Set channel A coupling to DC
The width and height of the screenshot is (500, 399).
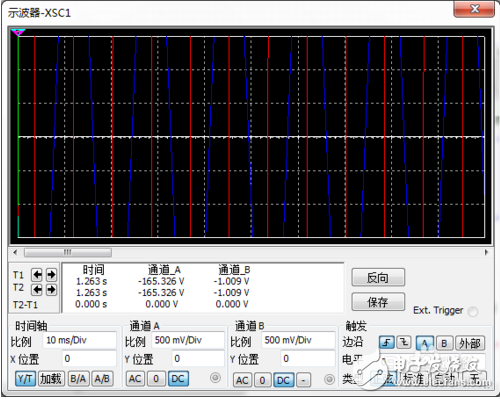tap(178, 379)
